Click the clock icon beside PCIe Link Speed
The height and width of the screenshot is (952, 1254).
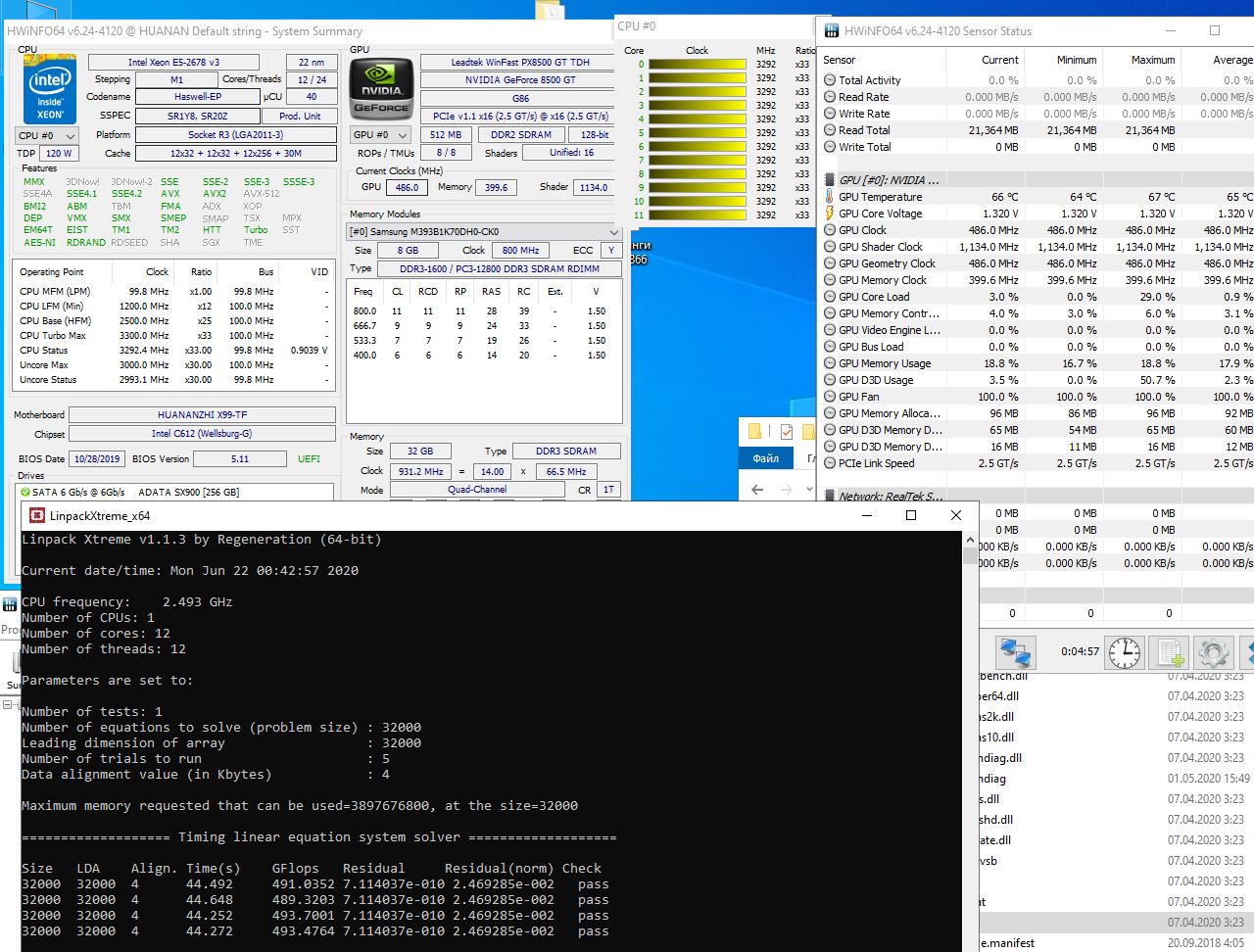[x=829, y=463]
